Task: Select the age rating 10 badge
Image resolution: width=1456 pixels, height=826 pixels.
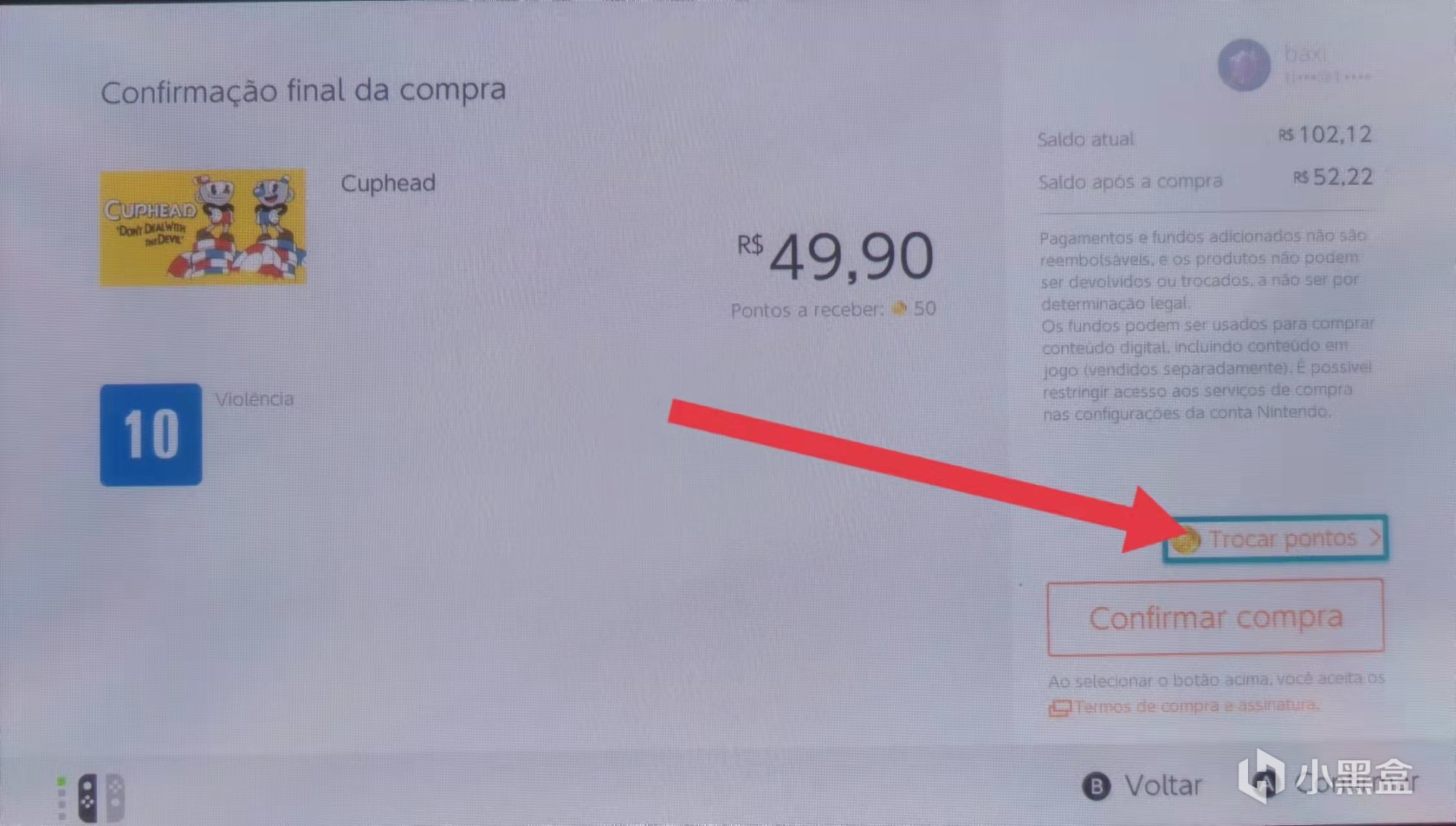Action: tap(151, 434)
